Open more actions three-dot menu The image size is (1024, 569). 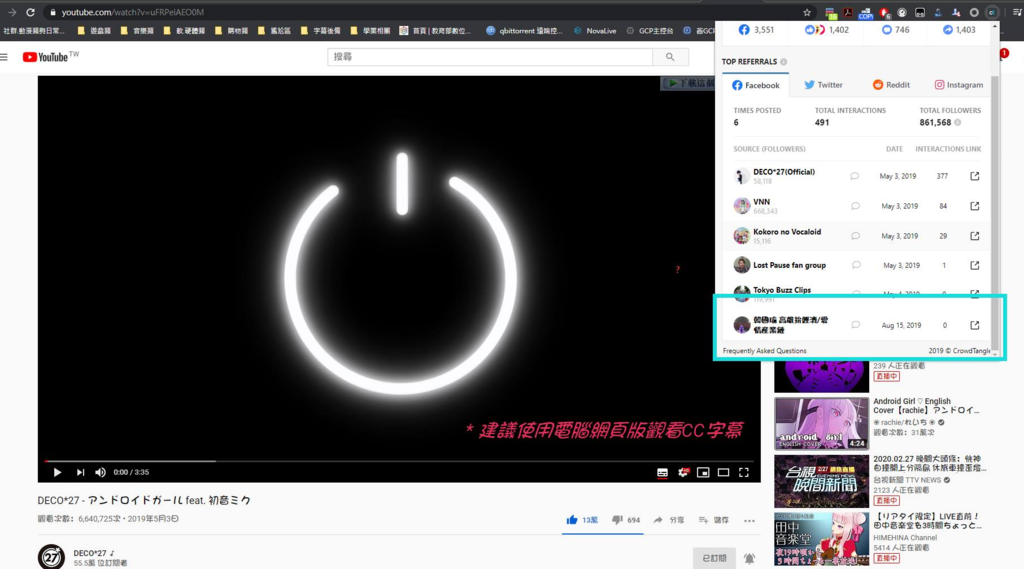click(749, 521)
